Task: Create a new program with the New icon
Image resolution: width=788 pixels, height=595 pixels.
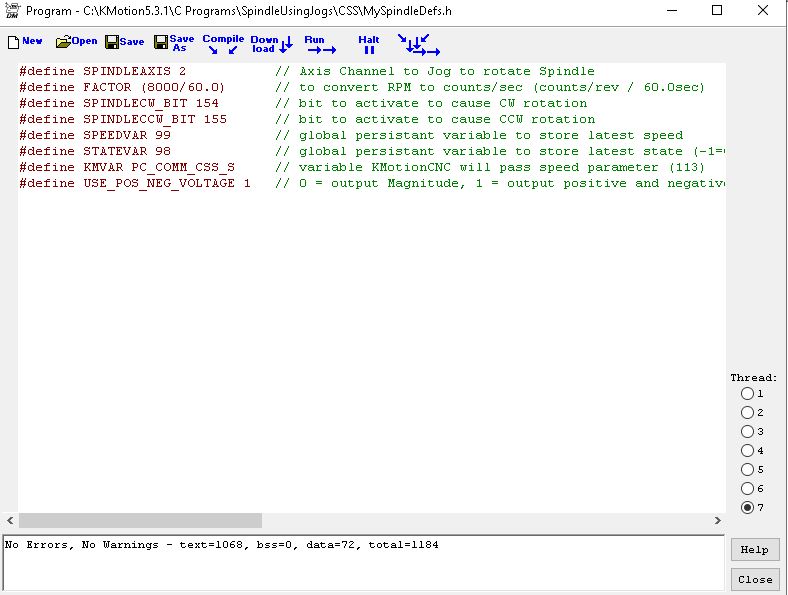Action: click(25, 42)
